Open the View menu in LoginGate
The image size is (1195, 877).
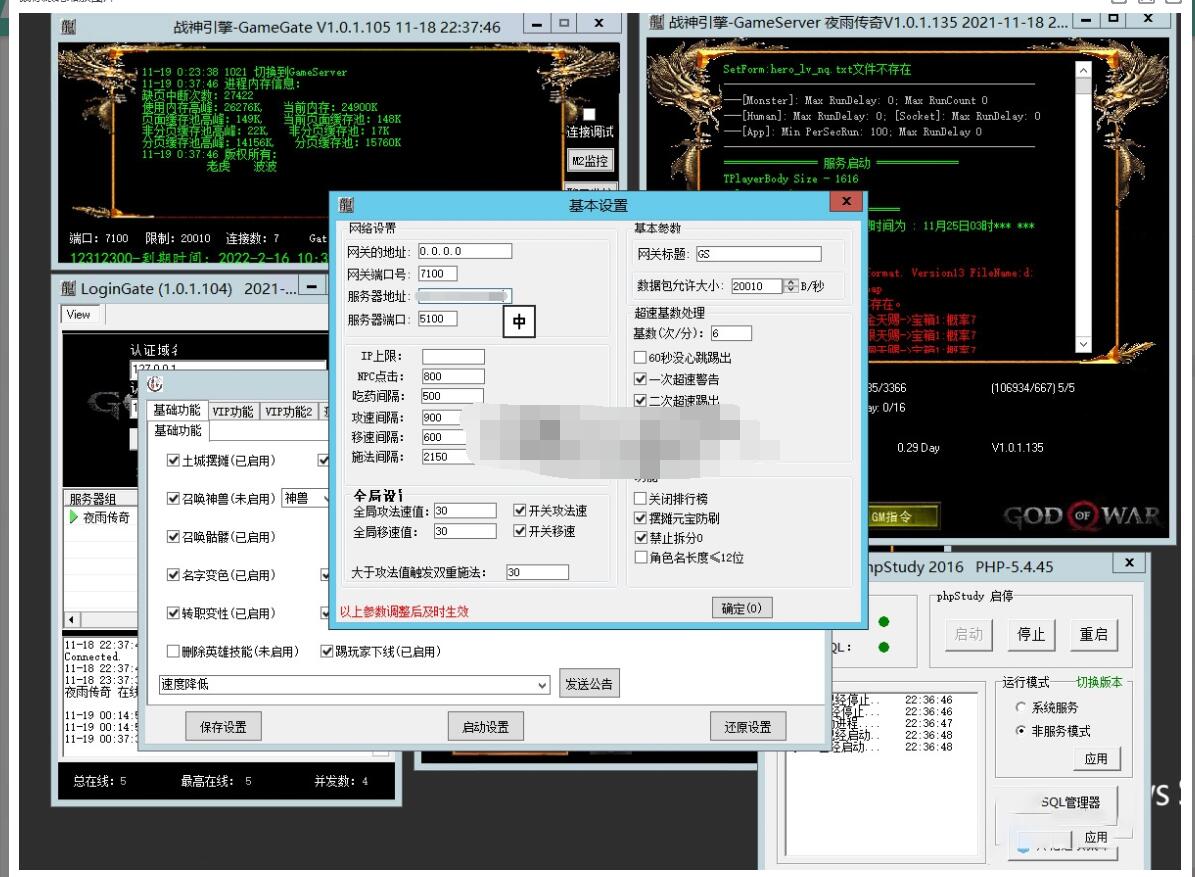(x=78, y=314)
